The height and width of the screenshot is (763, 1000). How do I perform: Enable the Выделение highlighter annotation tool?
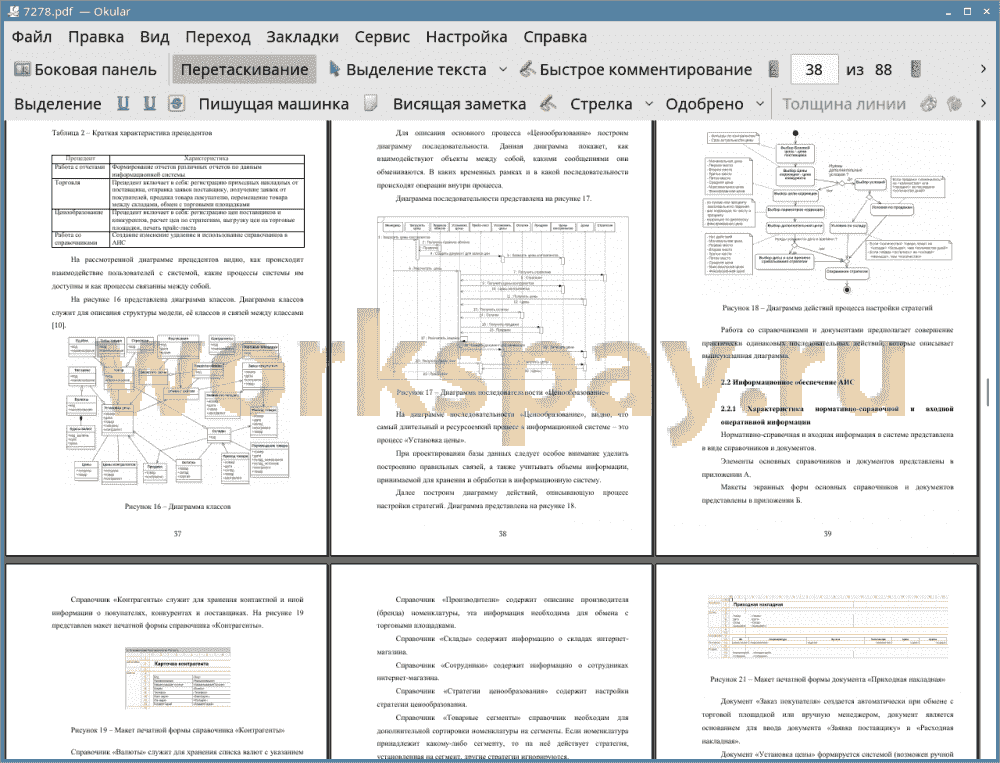point(57,104)
